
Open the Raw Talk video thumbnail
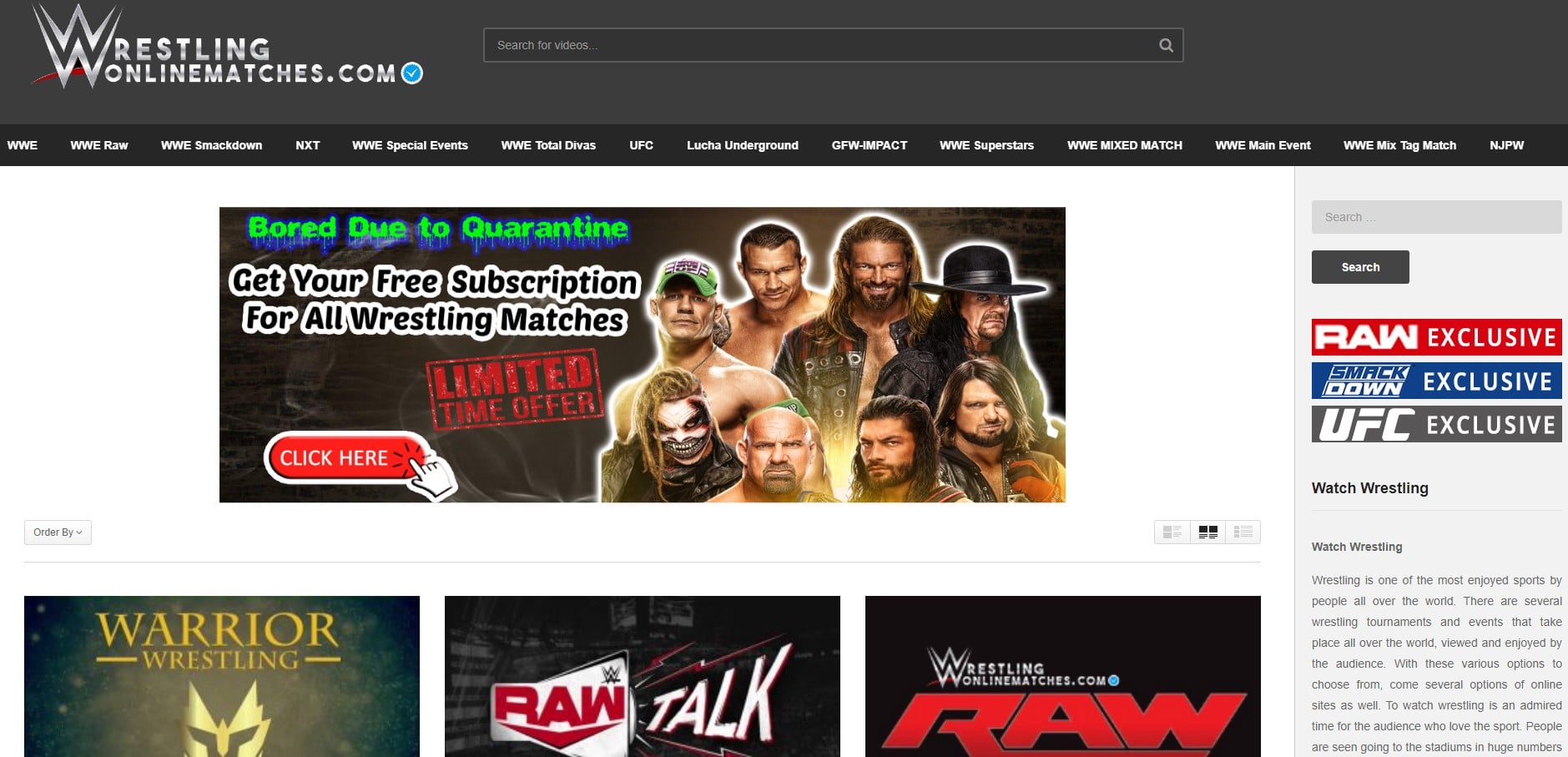(643, 676)
